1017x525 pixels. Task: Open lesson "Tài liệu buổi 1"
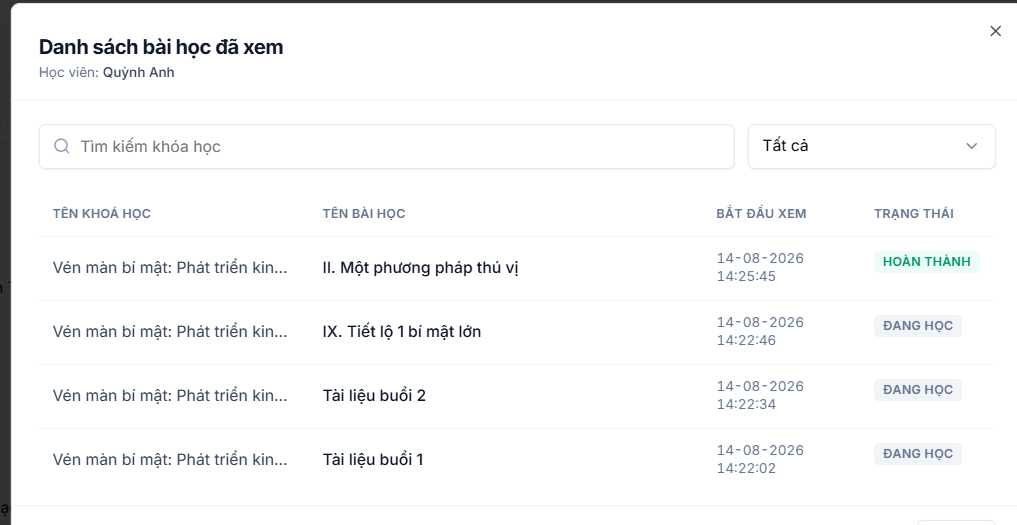coord(373,459)
